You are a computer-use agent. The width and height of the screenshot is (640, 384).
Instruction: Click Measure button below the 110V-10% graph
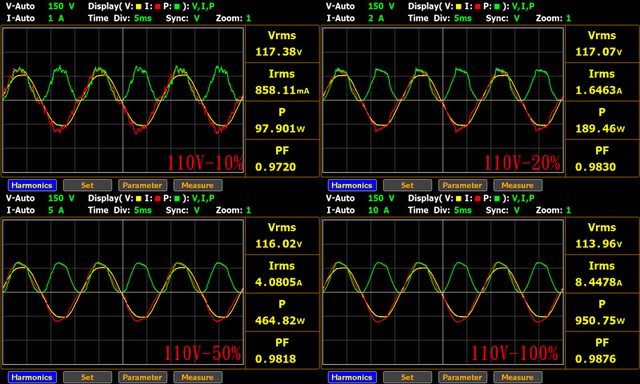(198, 185)
